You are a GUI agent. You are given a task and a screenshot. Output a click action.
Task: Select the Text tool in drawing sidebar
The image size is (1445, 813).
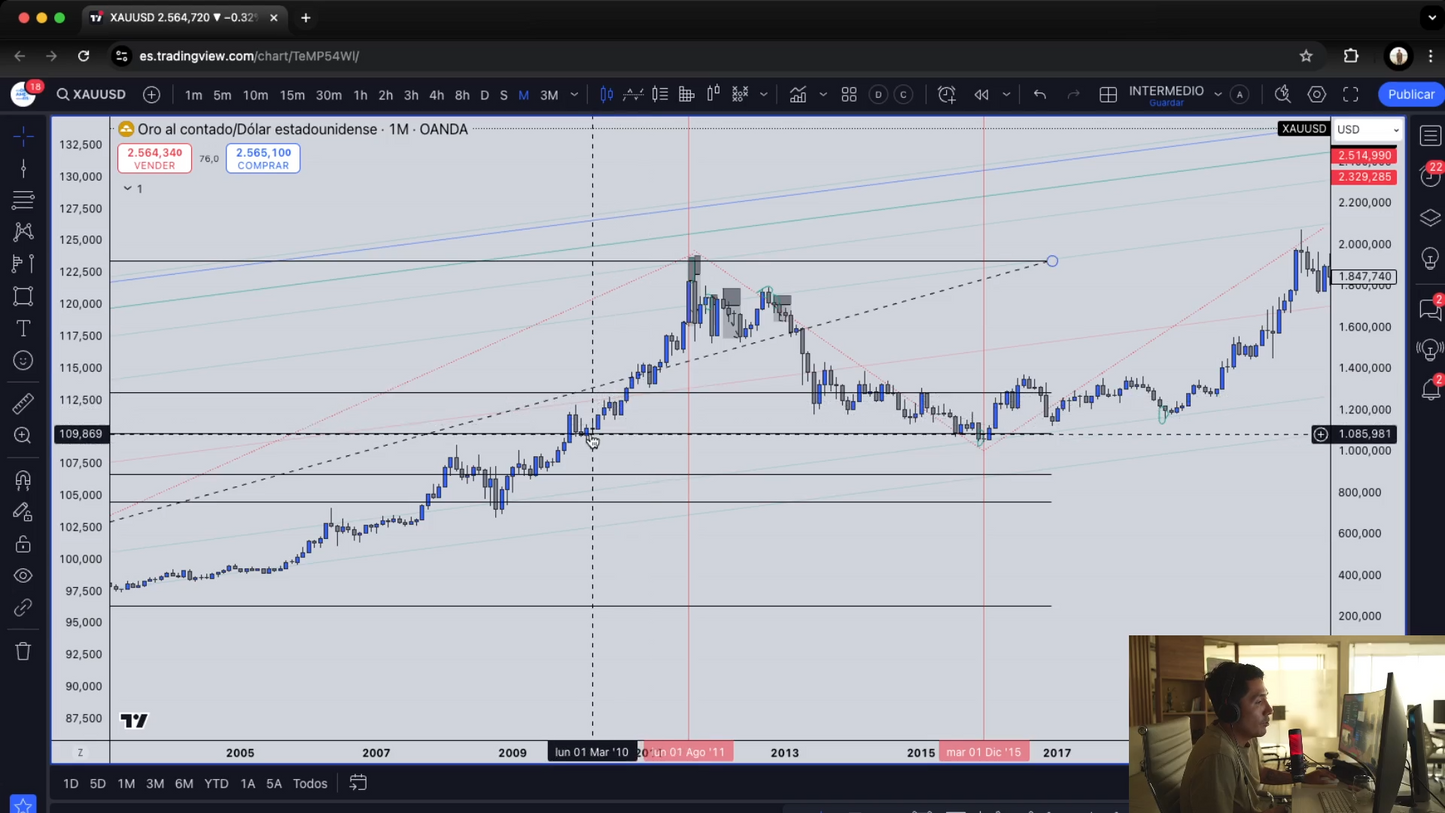pyautogui.click(x=23, y=328)
